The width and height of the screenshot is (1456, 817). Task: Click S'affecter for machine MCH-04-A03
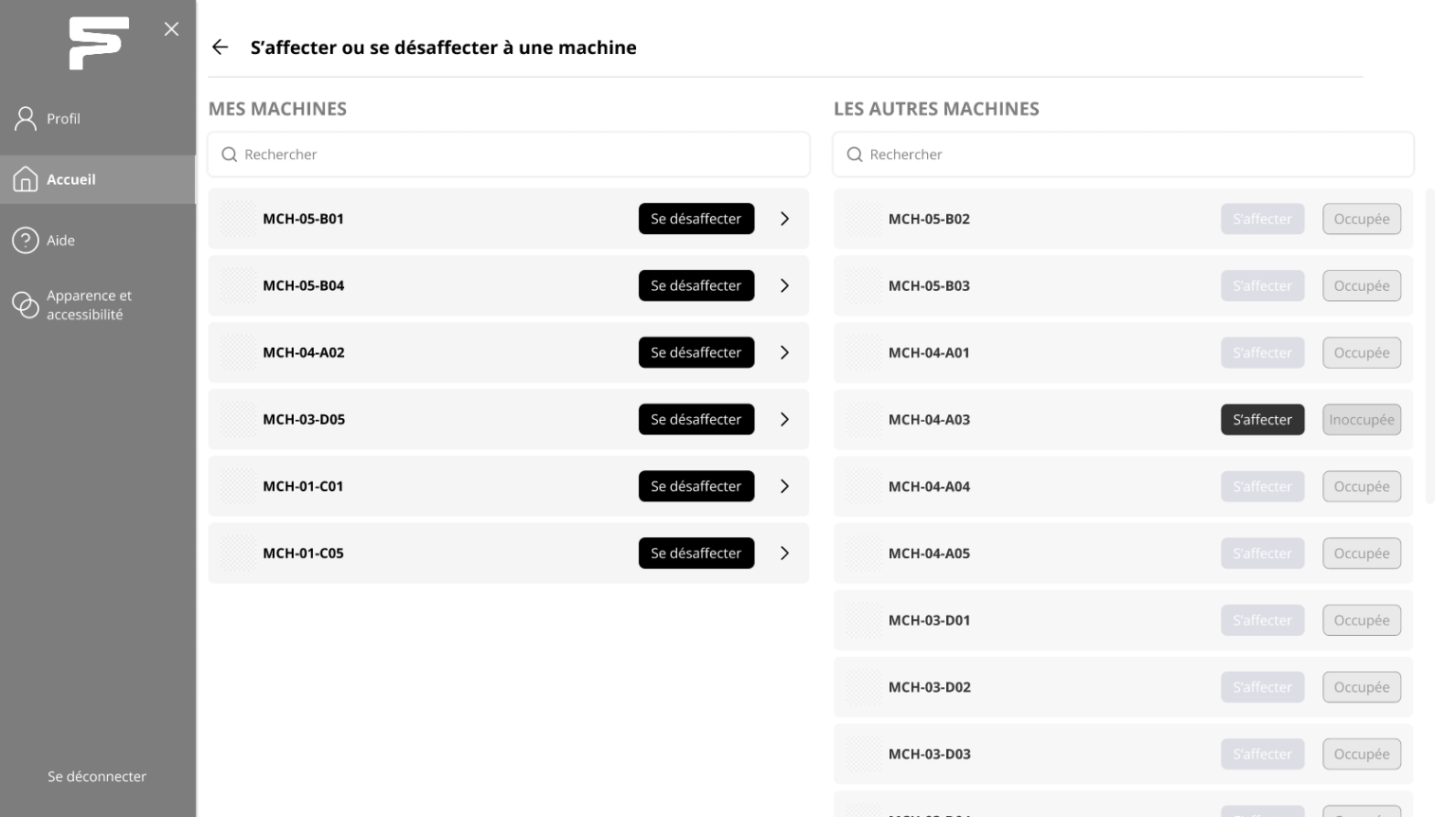pyautogui.click(x=1262, y=420)
